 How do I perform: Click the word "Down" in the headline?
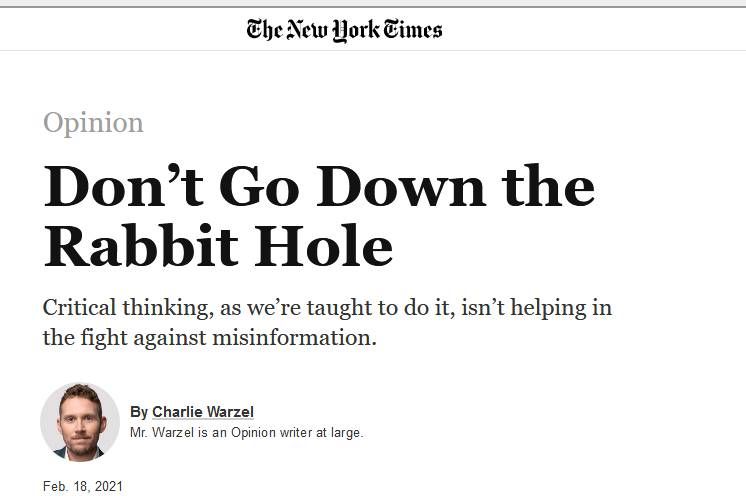click(401, 186)
